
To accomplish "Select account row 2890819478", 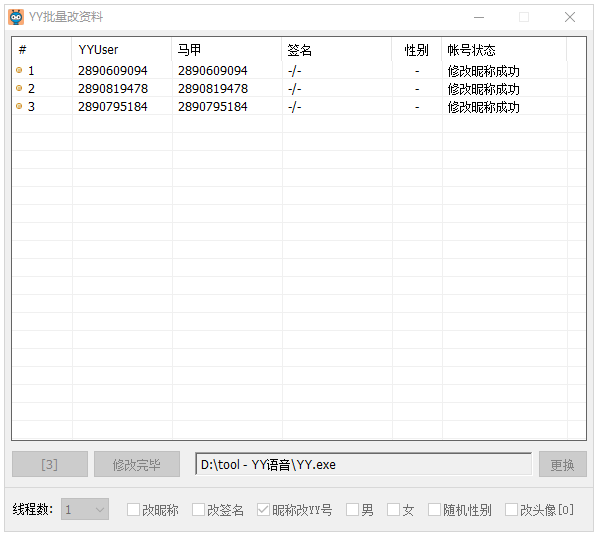I will [x=299, y=89].
